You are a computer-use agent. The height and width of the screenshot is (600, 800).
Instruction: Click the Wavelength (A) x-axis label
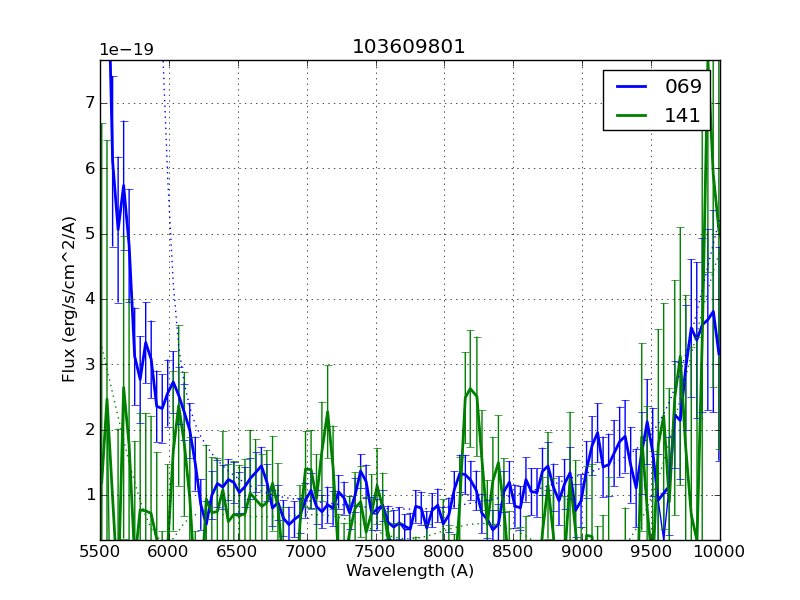click(x=410, y=571)
